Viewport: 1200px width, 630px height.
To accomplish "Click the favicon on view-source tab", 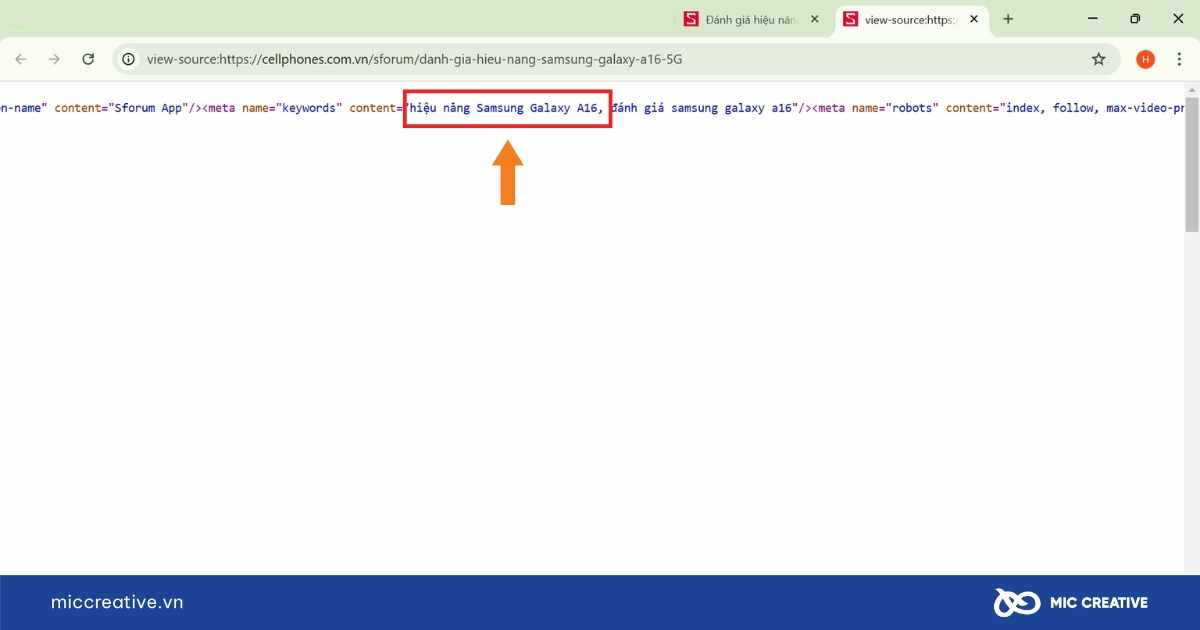I will pos(850,19).
